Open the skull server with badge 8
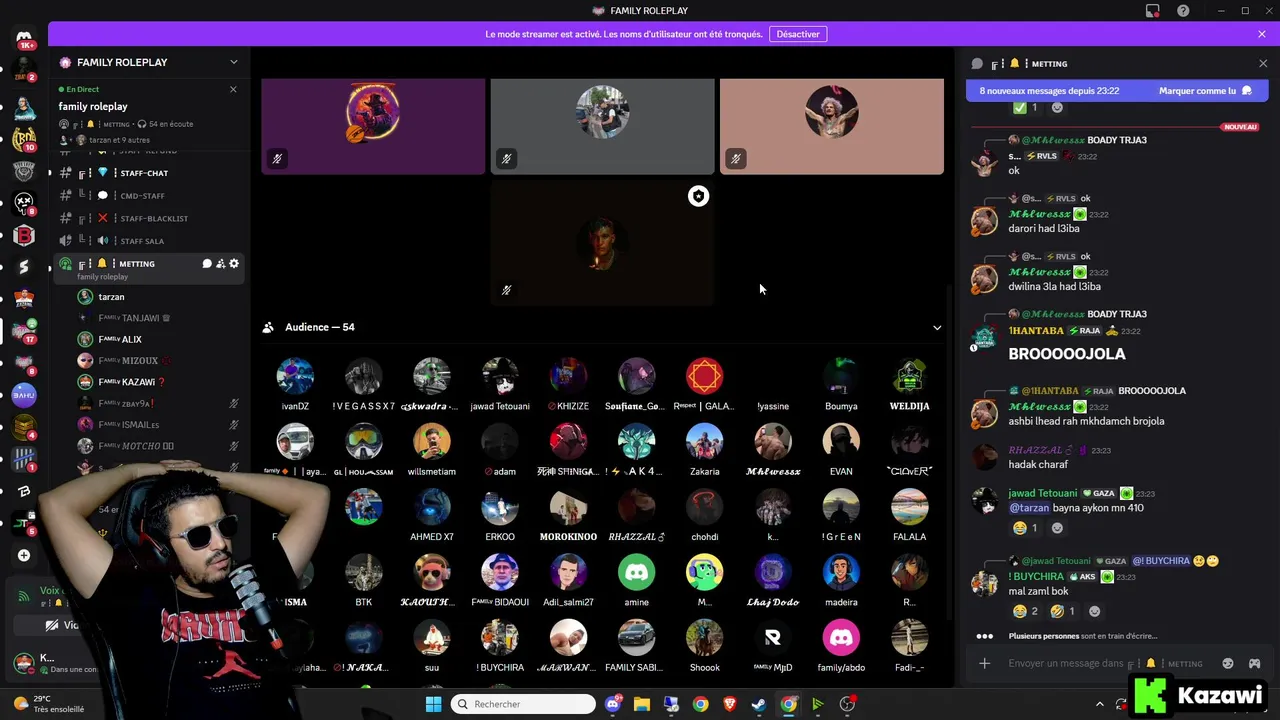Viewport: 1280px width, 720px height. coord(24,203)
